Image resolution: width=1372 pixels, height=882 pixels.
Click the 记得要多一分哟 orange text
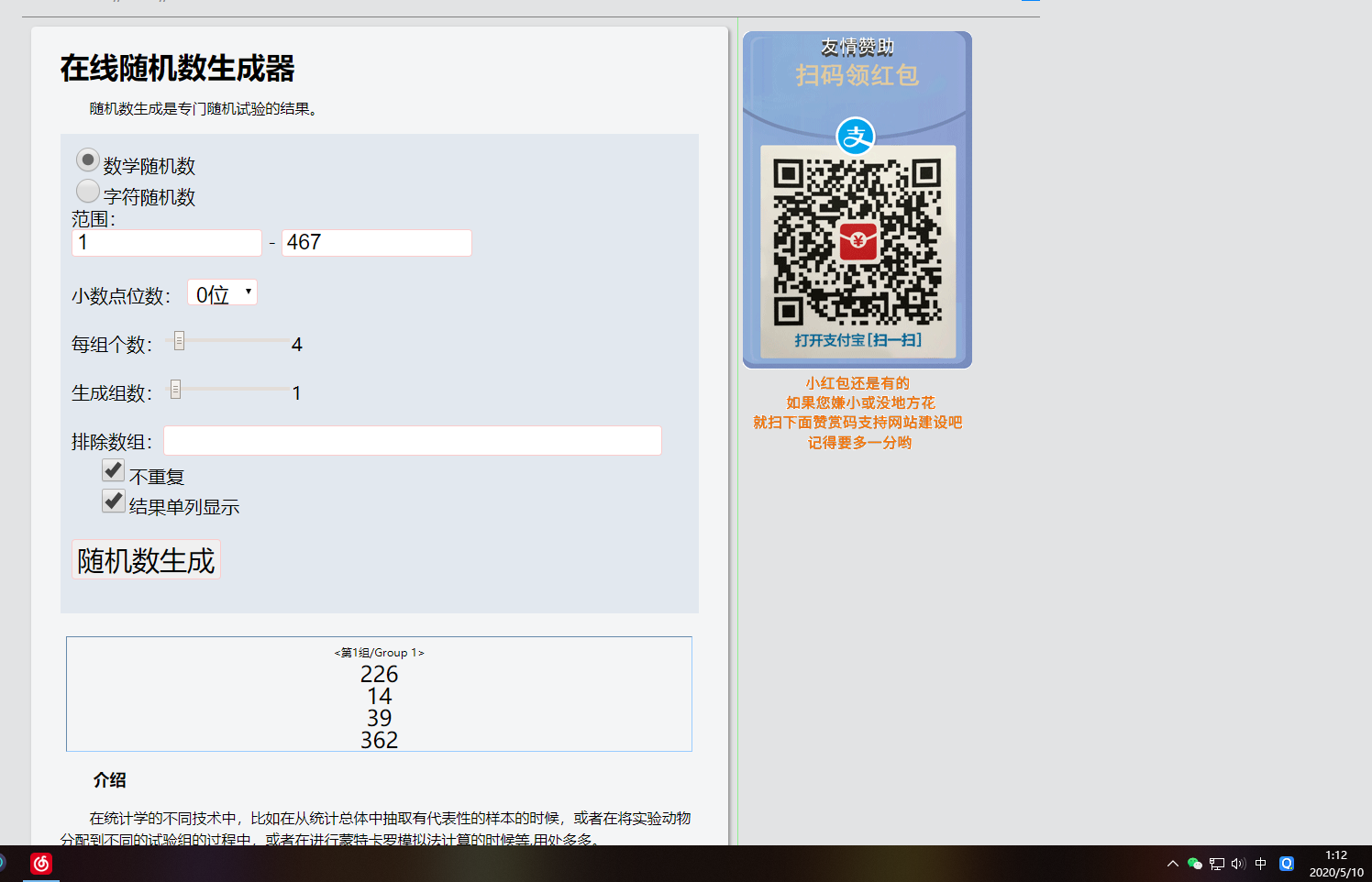click(x=859, y=443)
